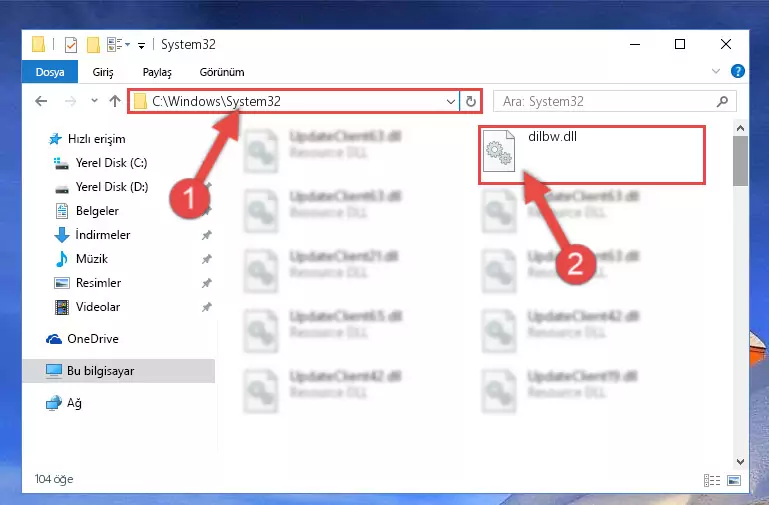Click the pin icon beside Videolar
Viewport: 769px width, 505px height.
tap(206, 307)
